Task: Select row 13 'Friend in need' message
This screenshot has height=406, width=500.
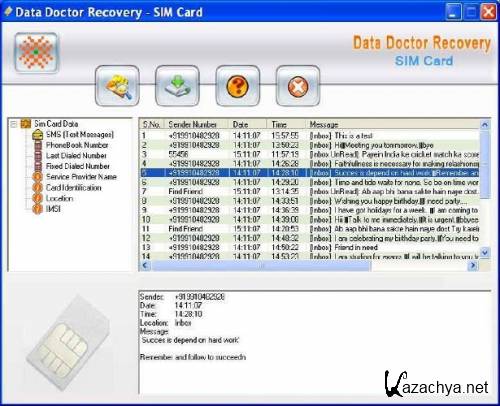Action: coord(310,247)
